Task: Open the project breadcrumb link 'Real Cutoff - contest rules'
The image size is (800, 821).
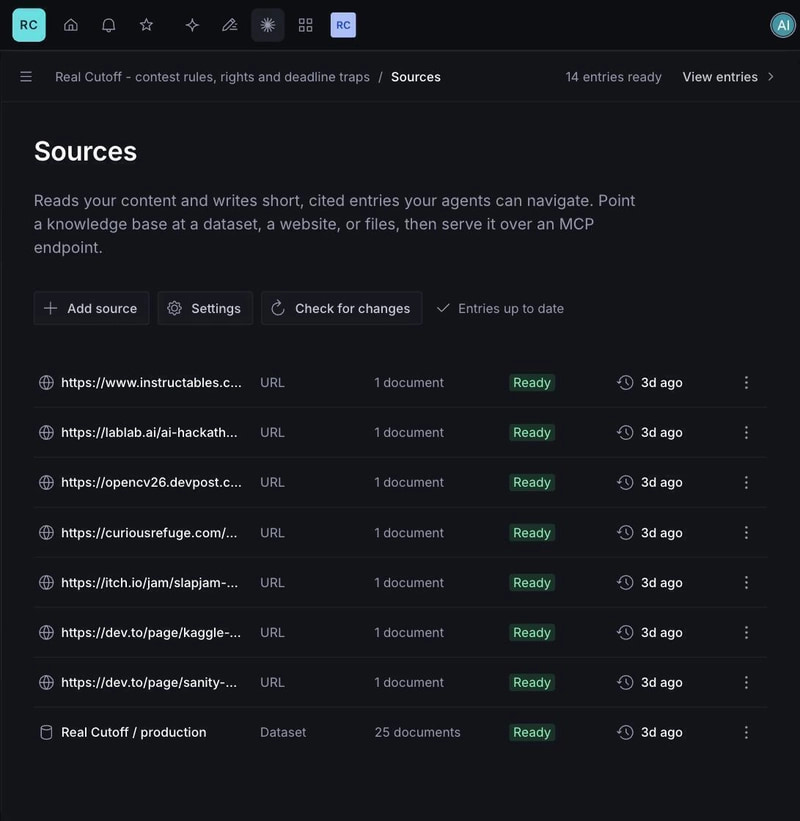Action: (x=212, y=77)
